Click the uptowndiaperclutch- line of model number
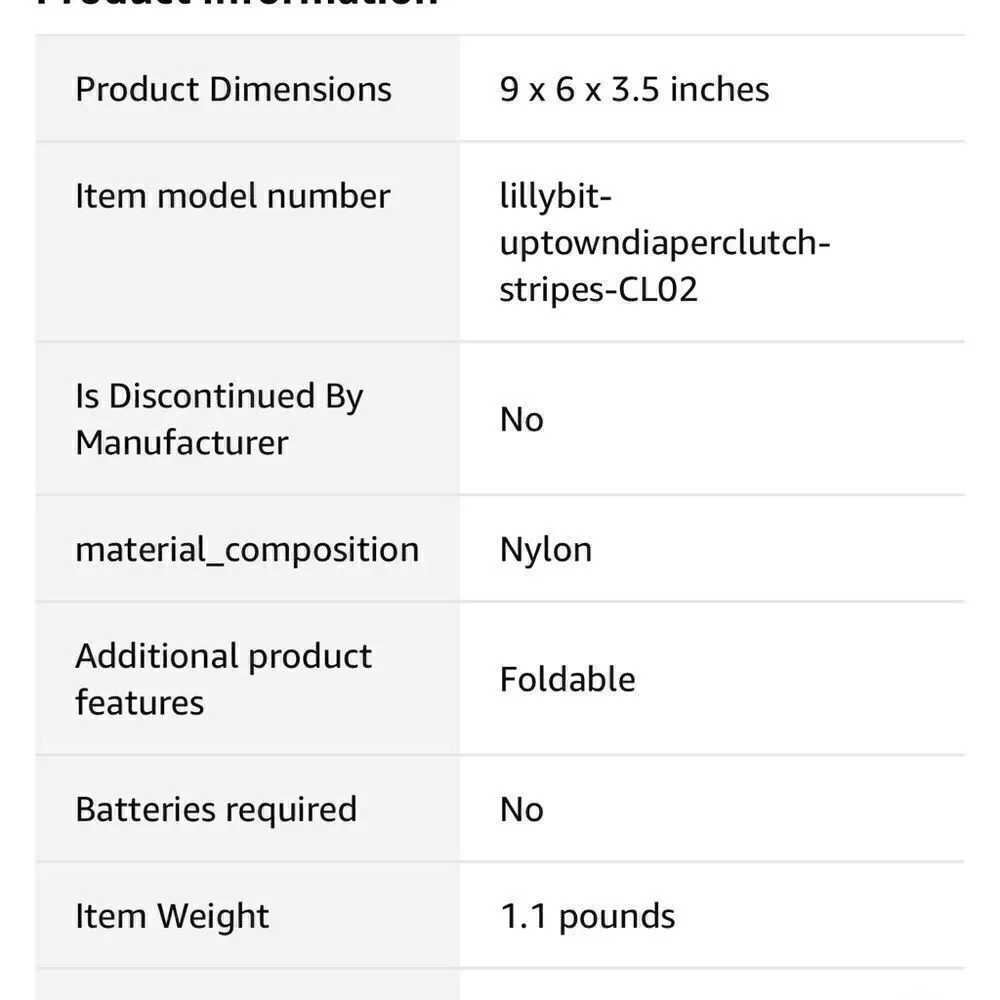This screenshot has width=1000, height=1000. 665,243
